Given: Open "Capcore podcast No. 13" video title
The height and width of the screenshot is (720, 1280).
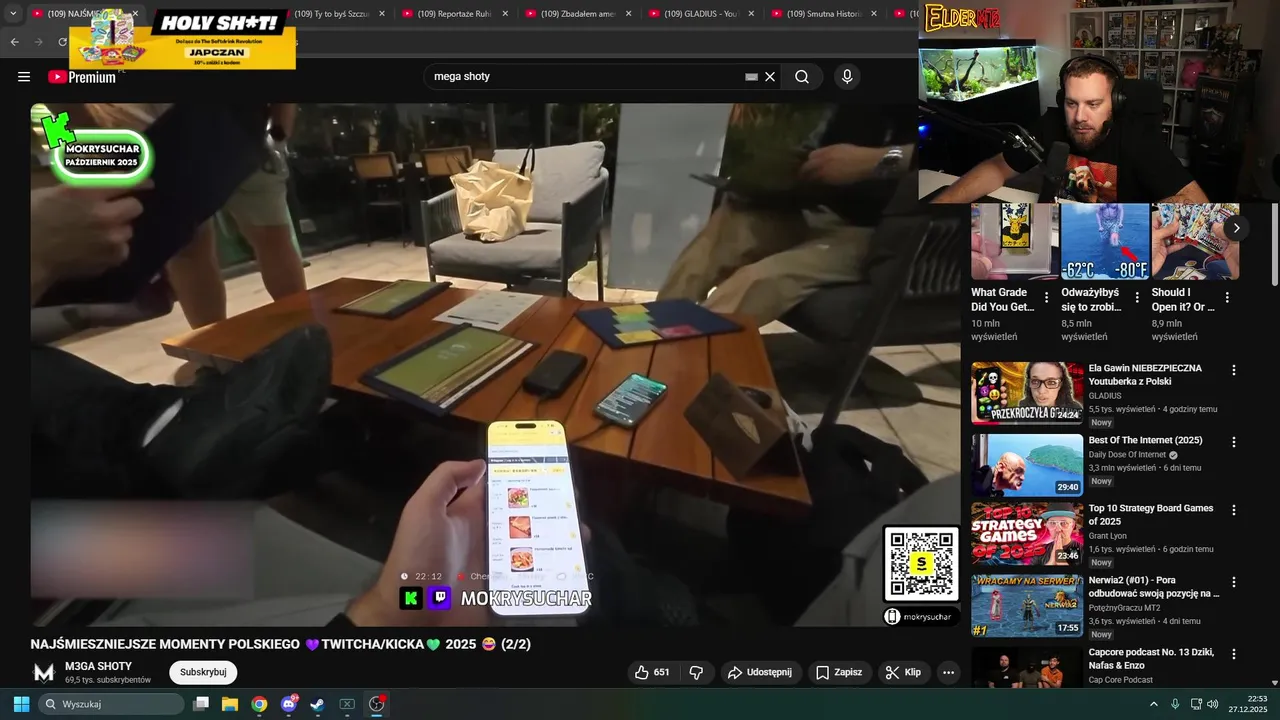Looking at the screenshot, I should tap(1151, 659).
